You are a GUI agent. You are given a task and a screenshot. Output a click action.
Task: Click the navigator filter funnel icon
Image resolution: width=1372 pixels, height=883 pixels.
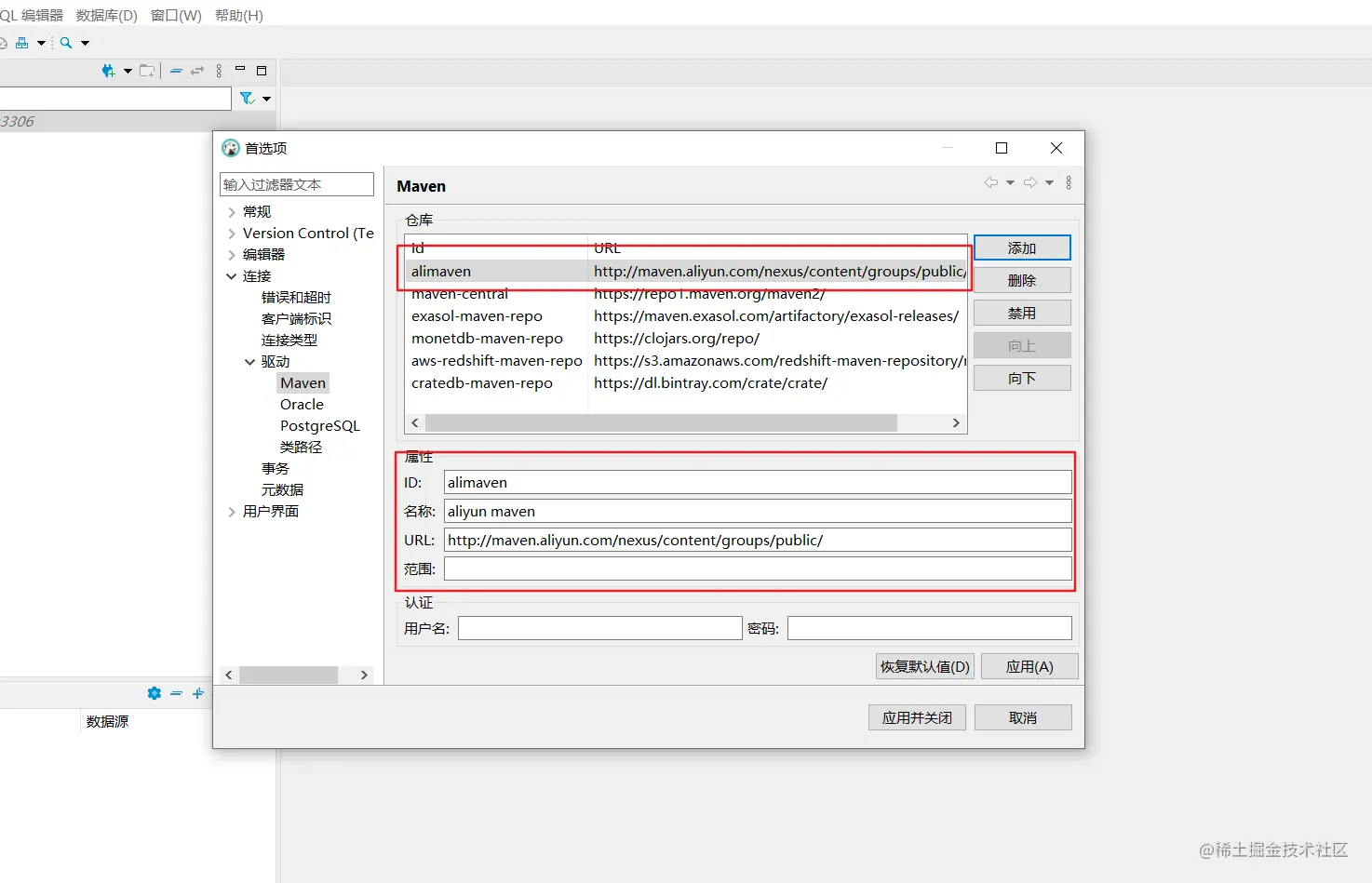[247, 98]
